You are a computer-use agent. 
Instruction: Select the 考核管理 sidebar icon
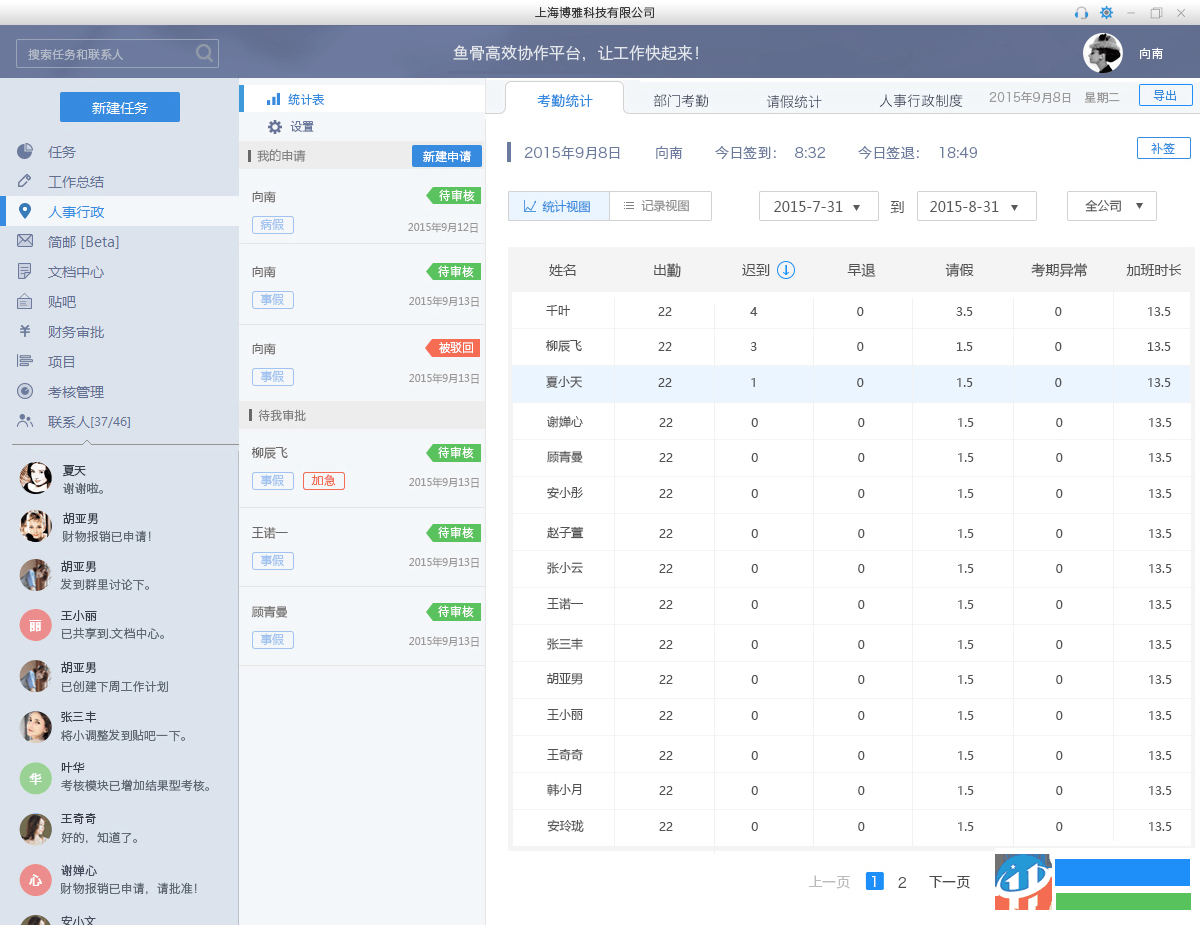pyautogui.click(x=23, y=391)
